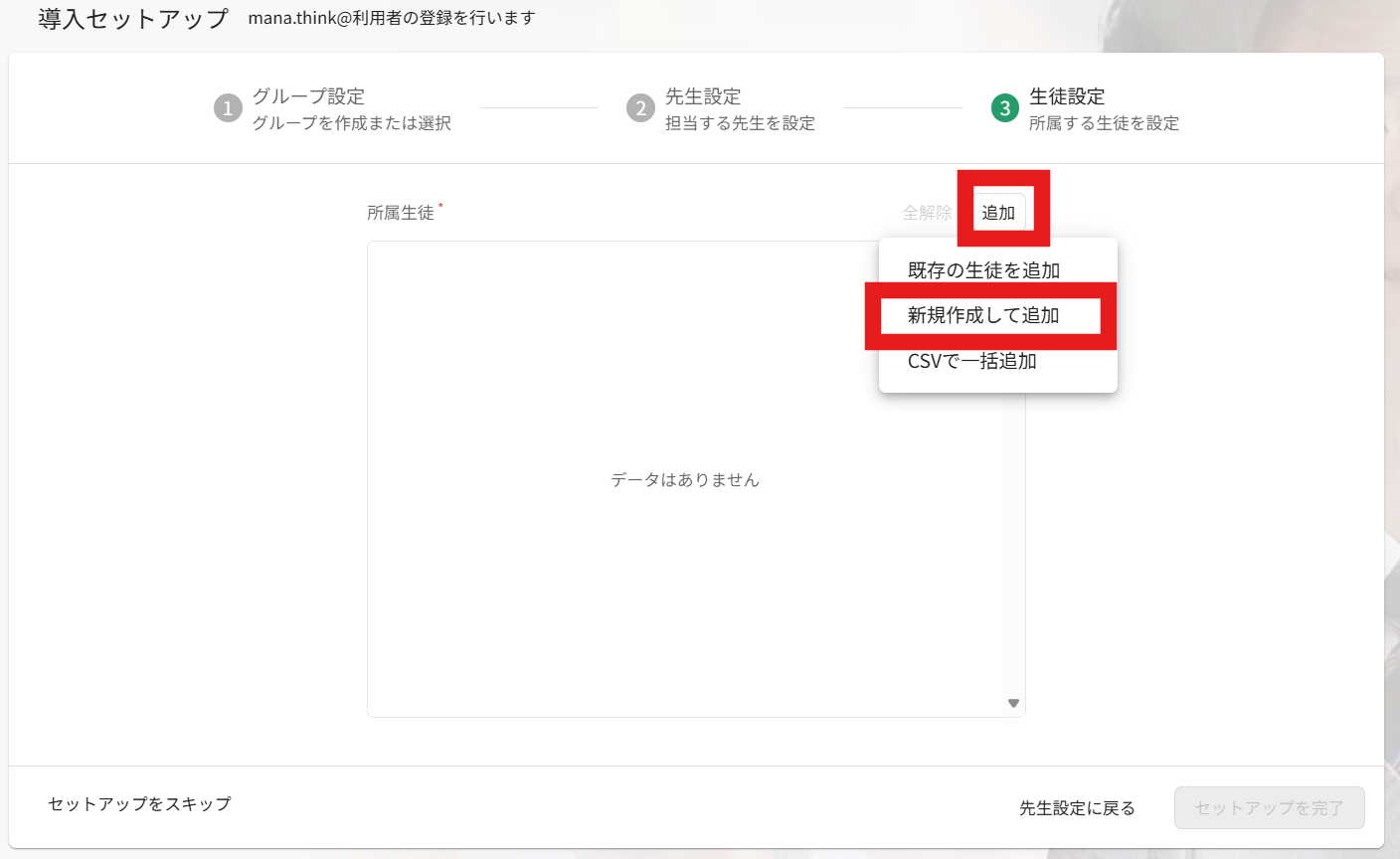The height and width of the screenshot is (859, 1400).
Task: Go to the 先生設定 step title
Action: [x=703, y=96]
